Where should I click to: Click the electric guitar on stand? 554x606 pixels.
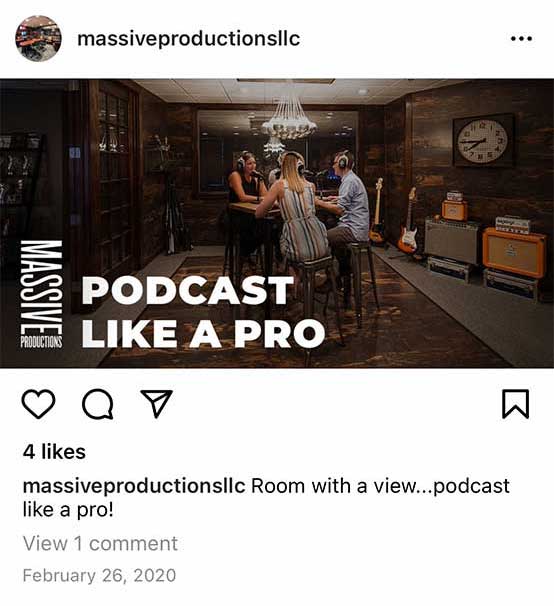409,223
